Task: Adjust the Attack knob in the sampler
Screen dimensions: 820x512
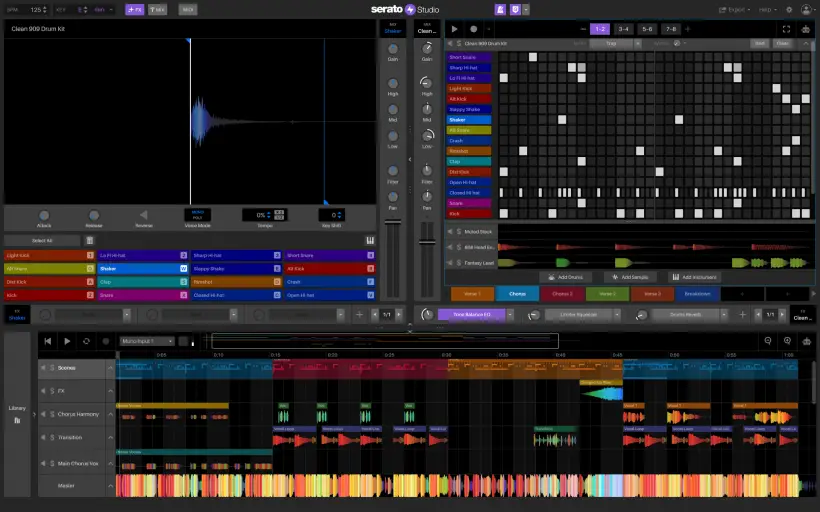Action: click(x=44, y=214)
